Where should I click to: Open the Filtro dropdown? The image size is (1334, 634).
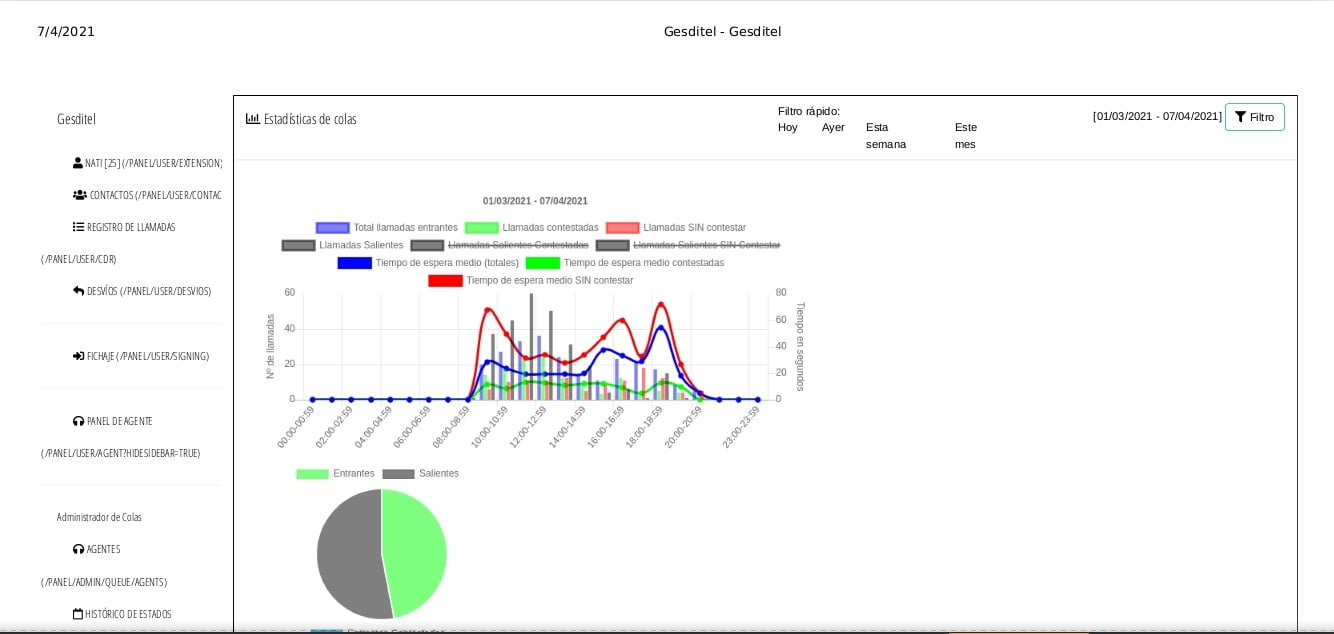[1255, 117]
